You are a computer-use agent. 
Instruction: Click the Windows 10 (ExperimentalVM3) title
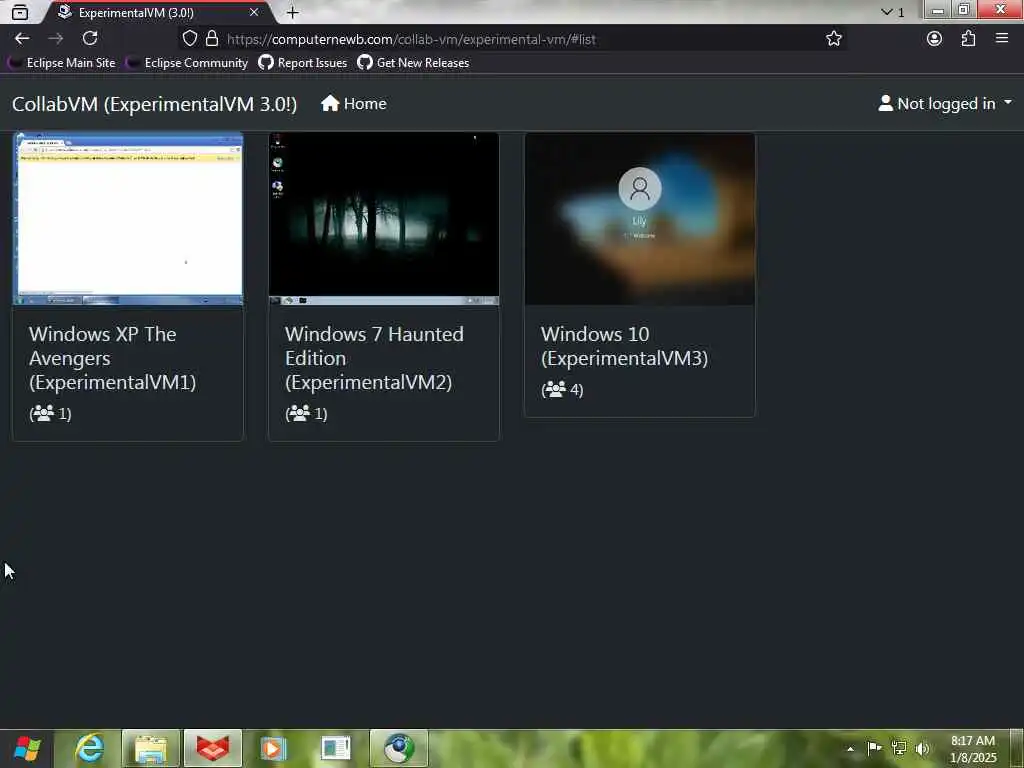pos(624,346)
